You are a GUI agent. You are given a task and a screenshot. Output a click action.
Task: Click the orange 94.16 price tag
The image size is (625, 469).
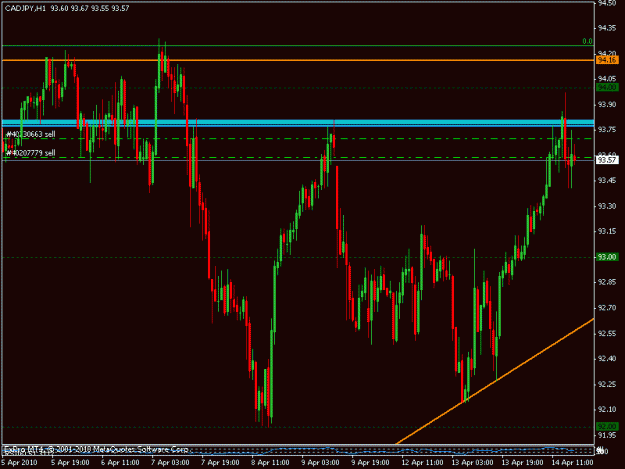[x=607, y=60]
